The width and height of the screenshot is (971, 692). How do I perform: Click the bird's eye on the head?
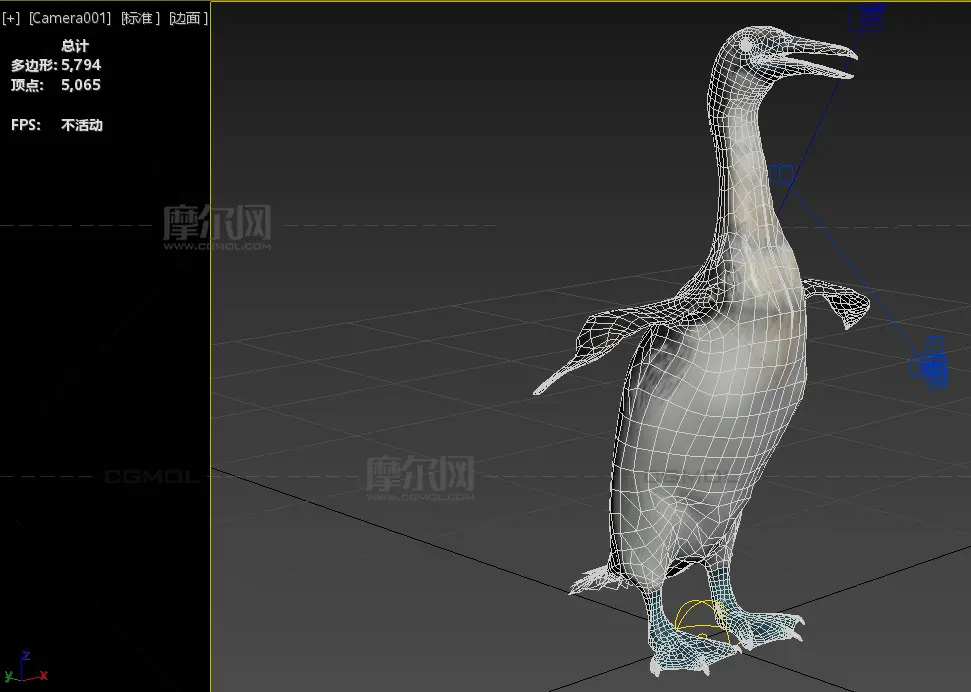(746, 46)
